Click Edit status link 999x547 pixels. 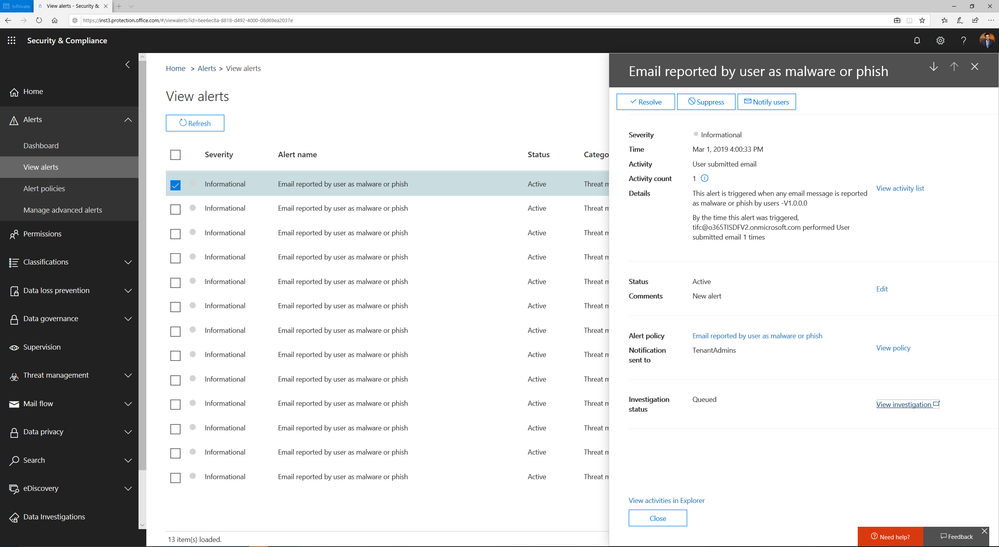point(882,289)
